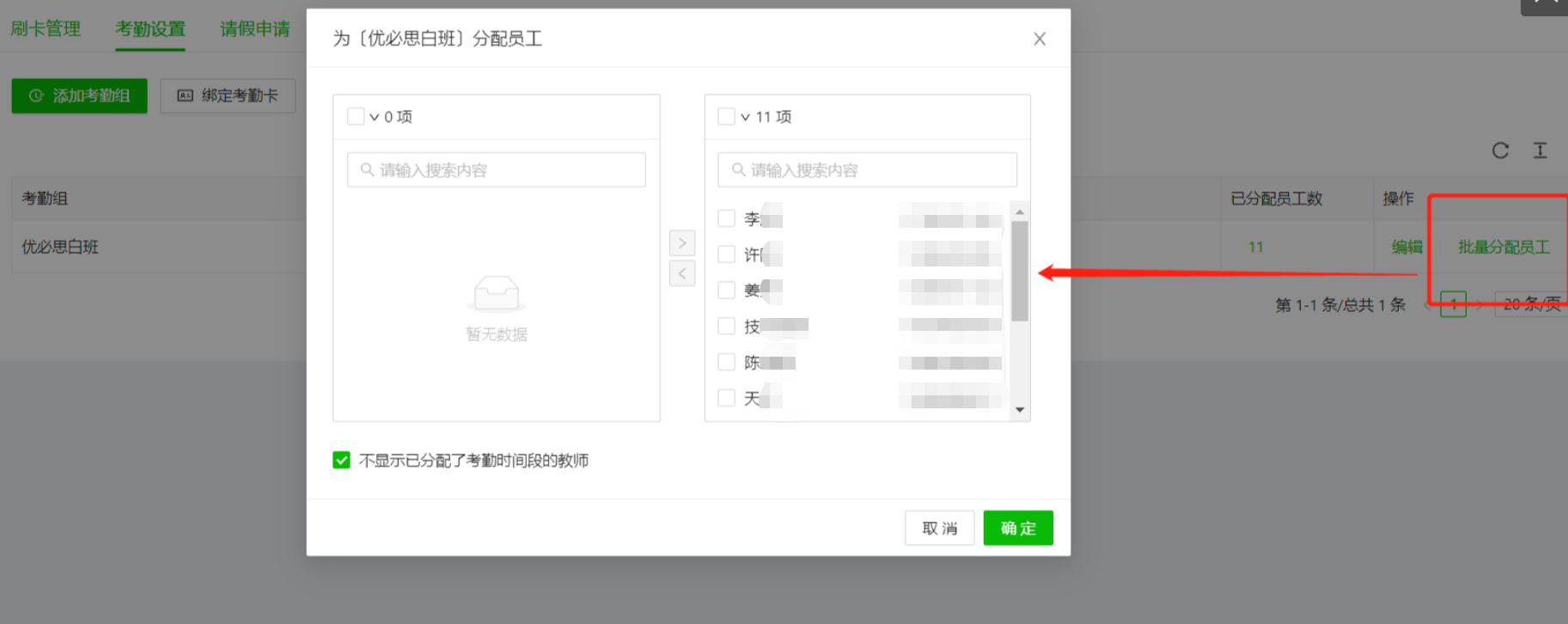Click the search icon in right list search box
1568x624 pixels.
point(738,170)
